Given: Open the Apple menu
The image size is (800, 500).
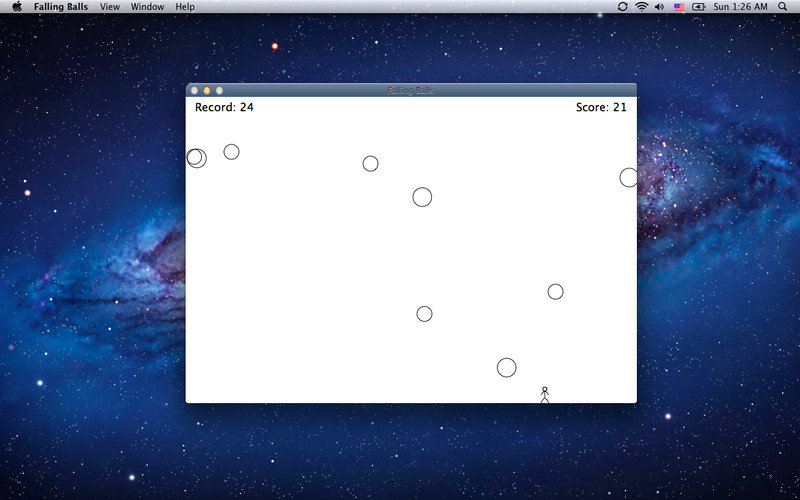Looking at the screenshot, I should pos(17,7).
